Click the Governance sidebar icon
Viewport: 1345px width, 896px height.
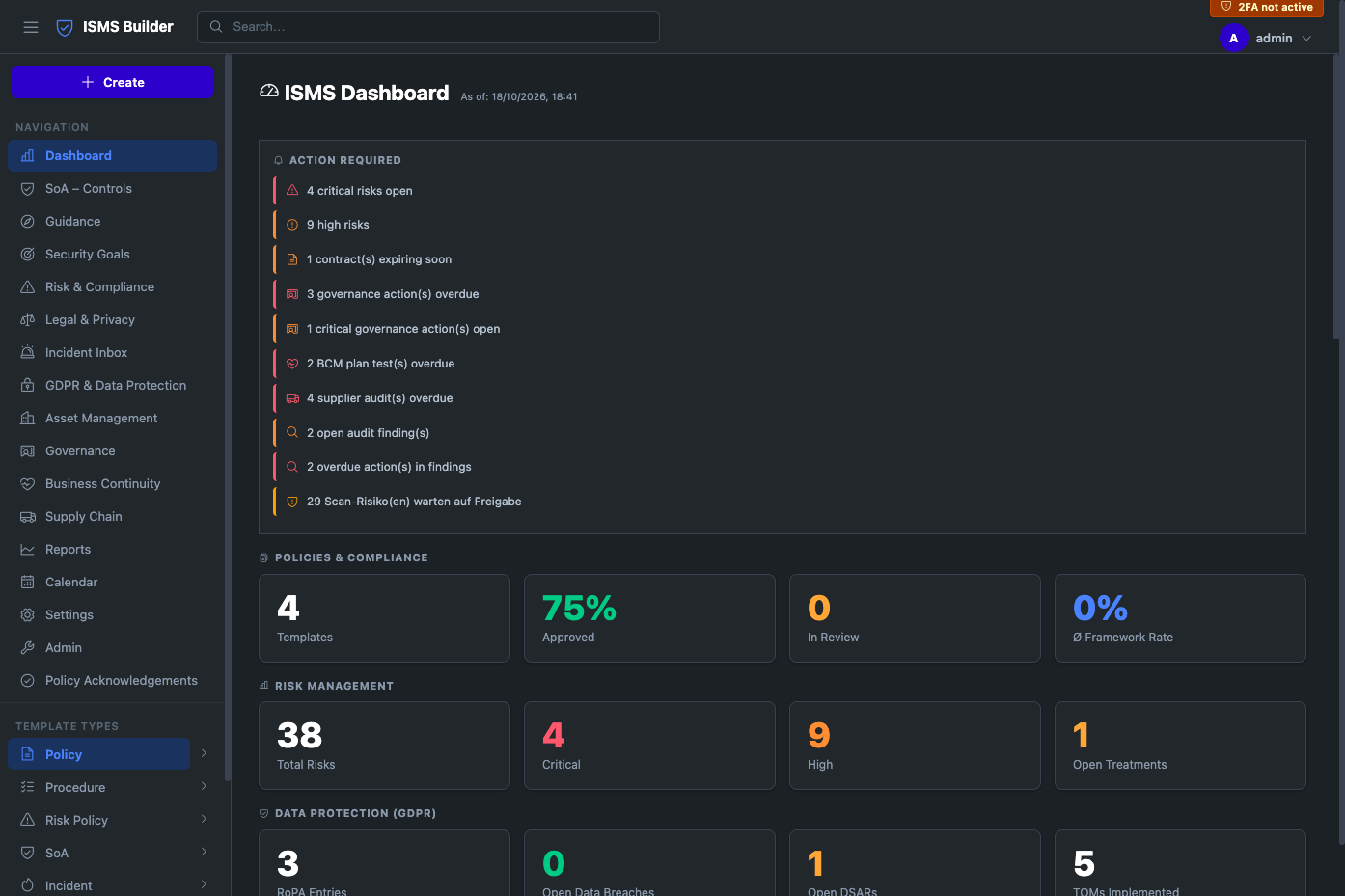[28, 451]
